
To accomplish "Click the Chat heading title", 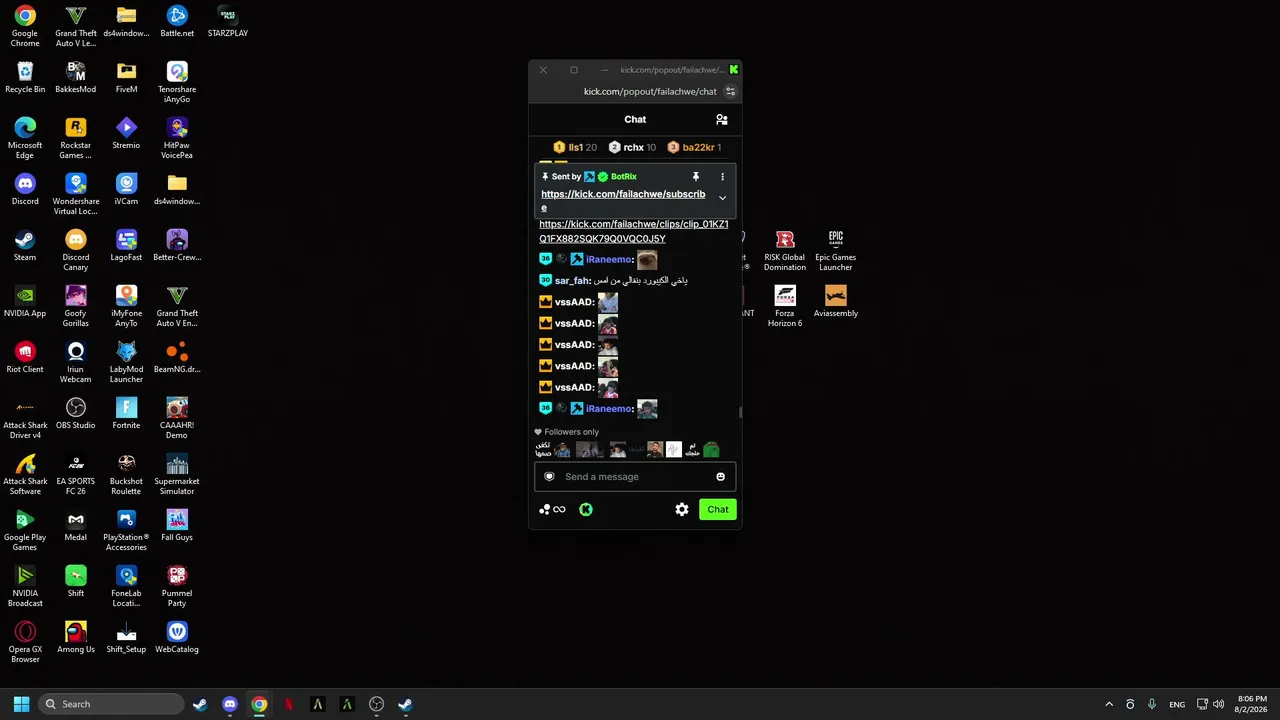I will [635, 120].
